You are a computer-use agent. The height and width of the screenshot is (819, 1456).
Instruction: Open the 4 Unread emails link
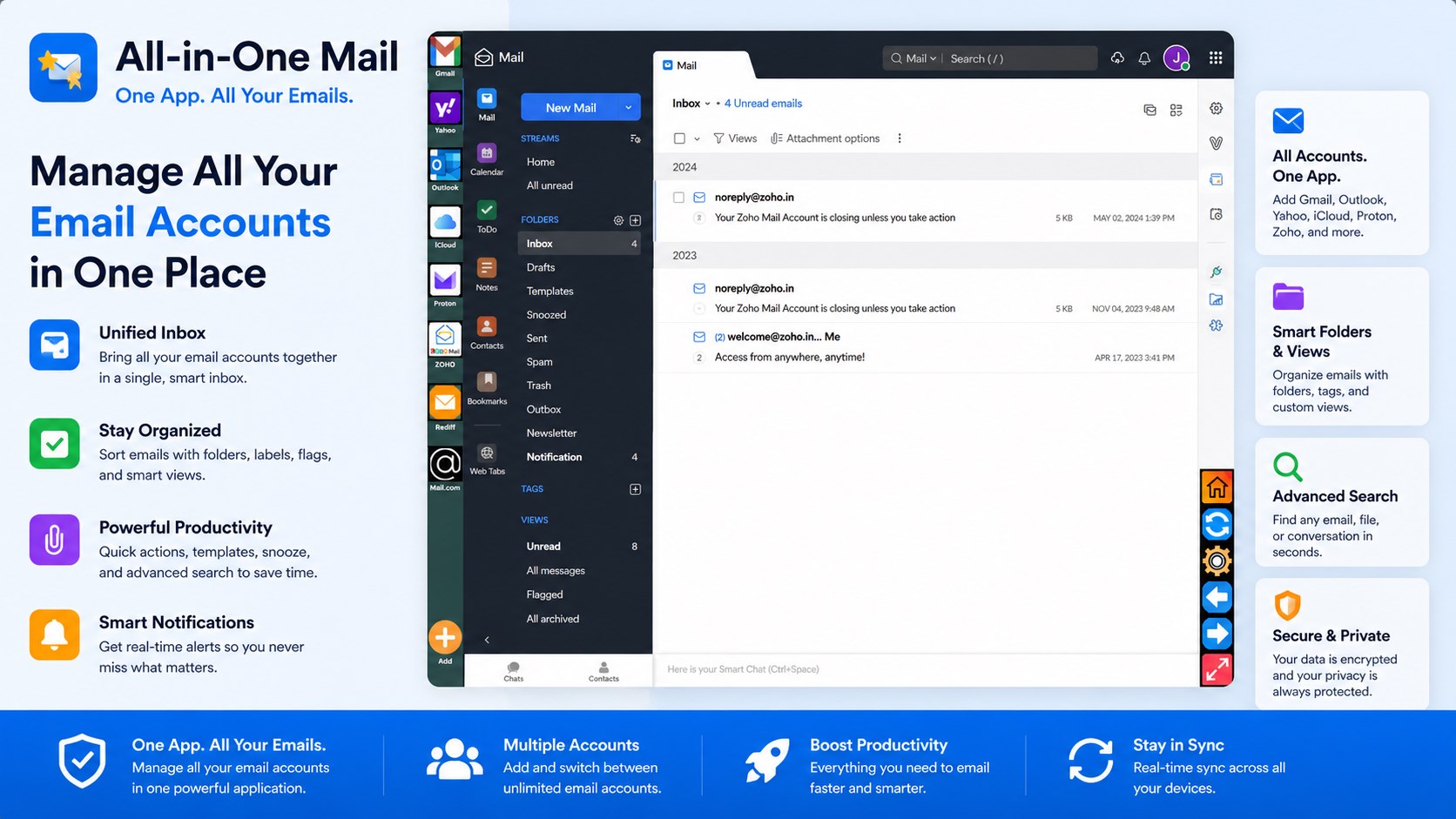pyautogui.click(x=763, y=104)
